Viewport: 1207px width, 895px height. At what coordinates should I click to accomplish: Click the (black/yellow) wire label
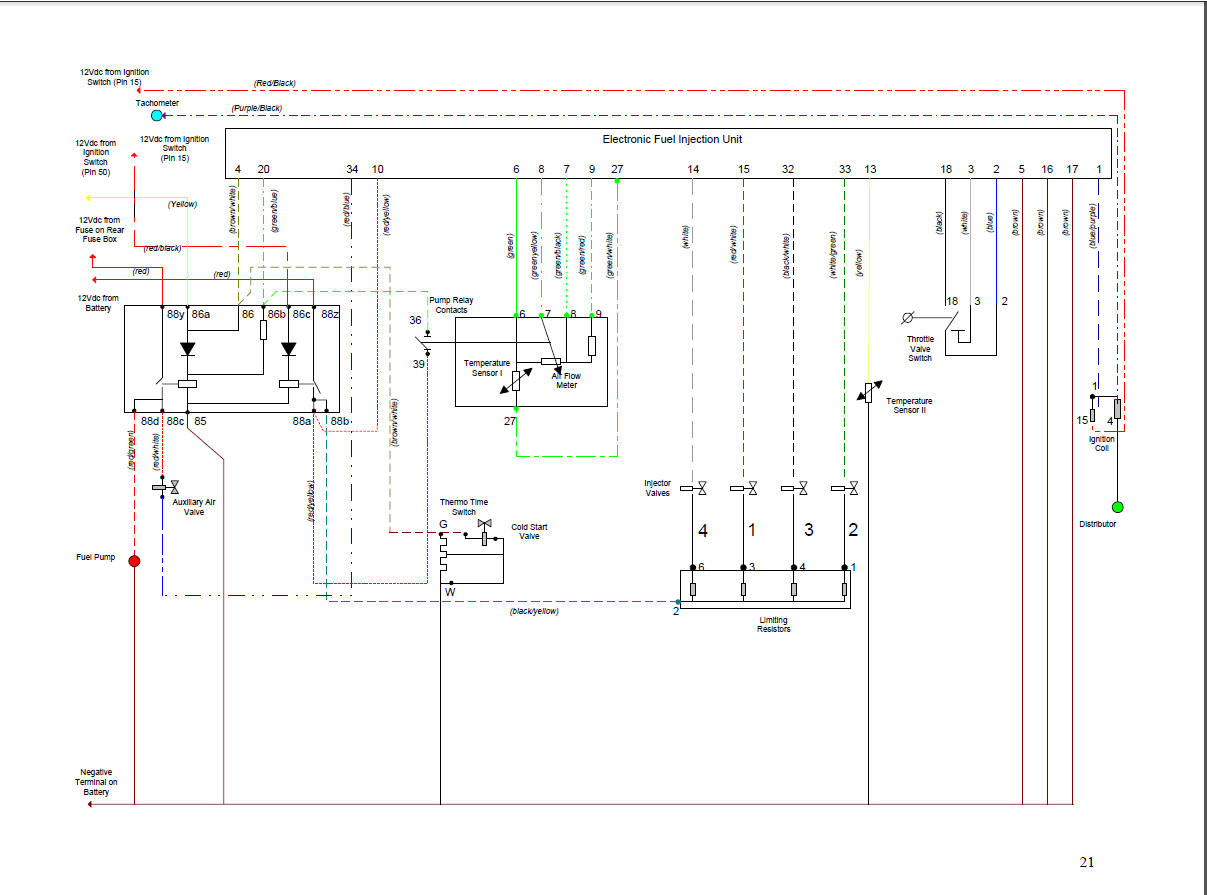[x=534, y=610]
